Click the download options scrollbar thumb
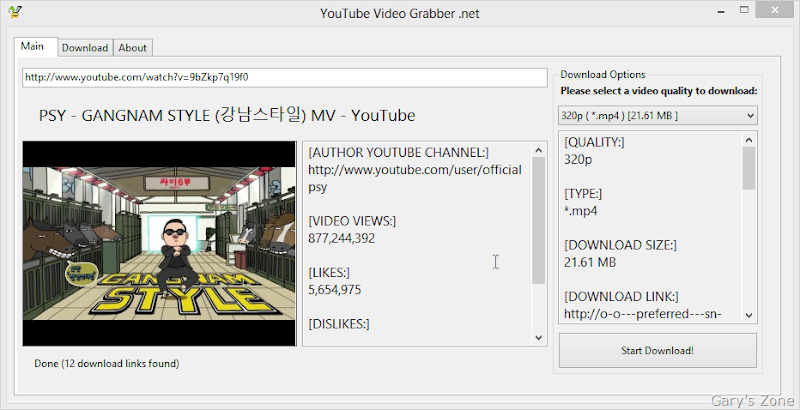This screenshot has height=410, width=800. (749, 168)
